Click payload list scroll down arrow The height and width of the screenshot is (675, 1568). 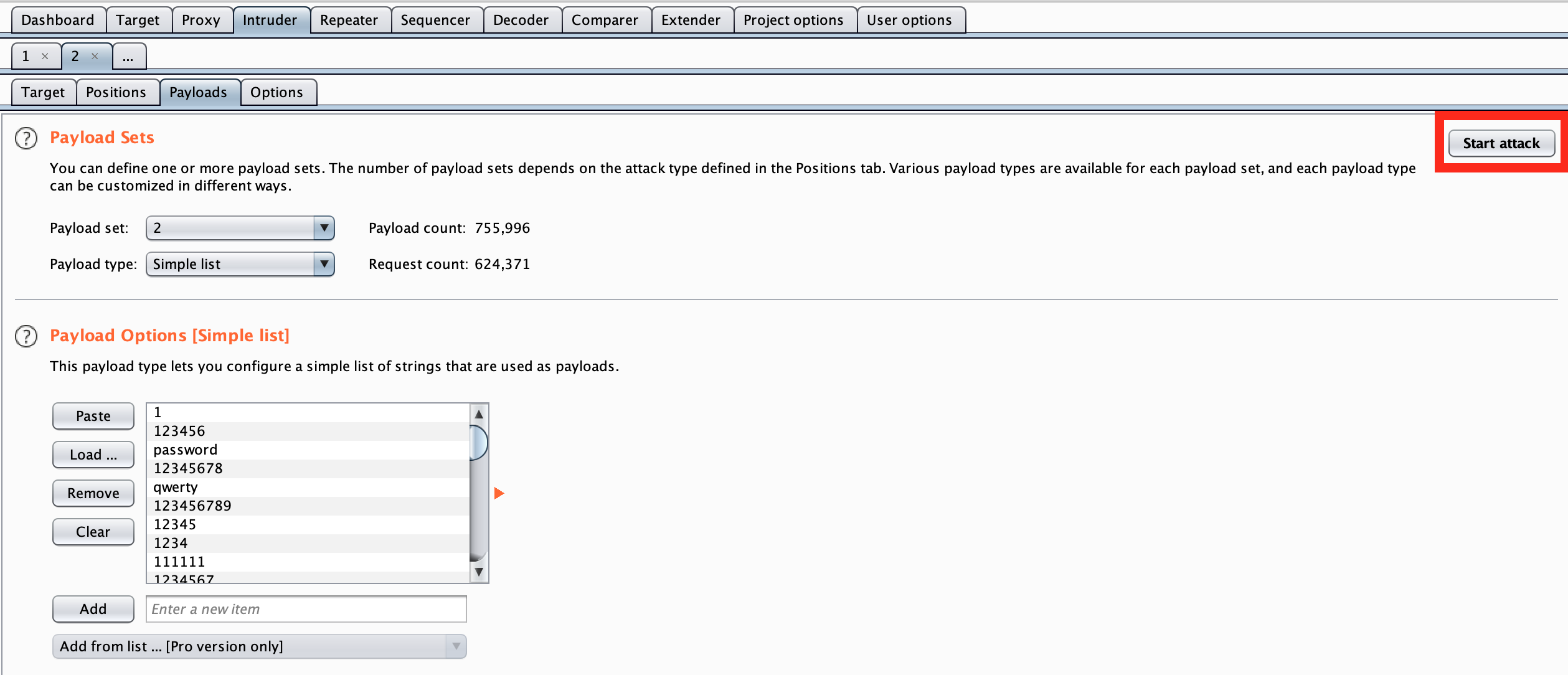click(479, 572)
